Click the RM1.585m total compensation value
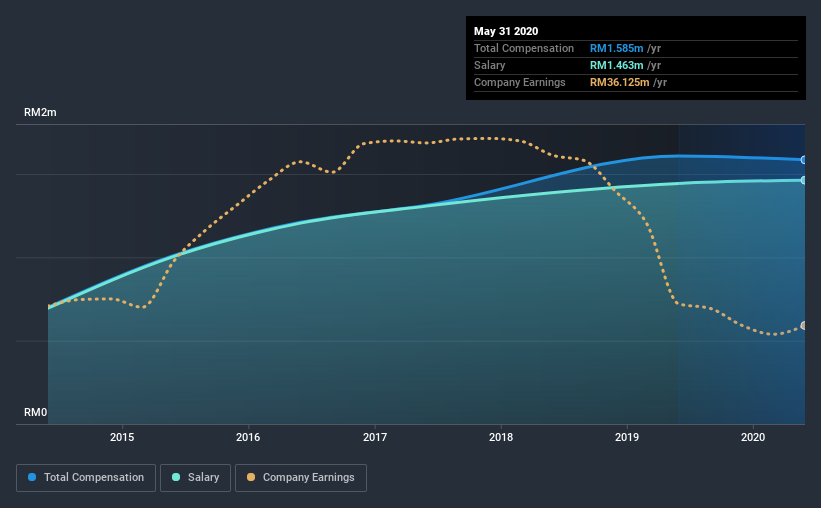The height and width of the screenshot is (508, 821). [x=616, y=48]
